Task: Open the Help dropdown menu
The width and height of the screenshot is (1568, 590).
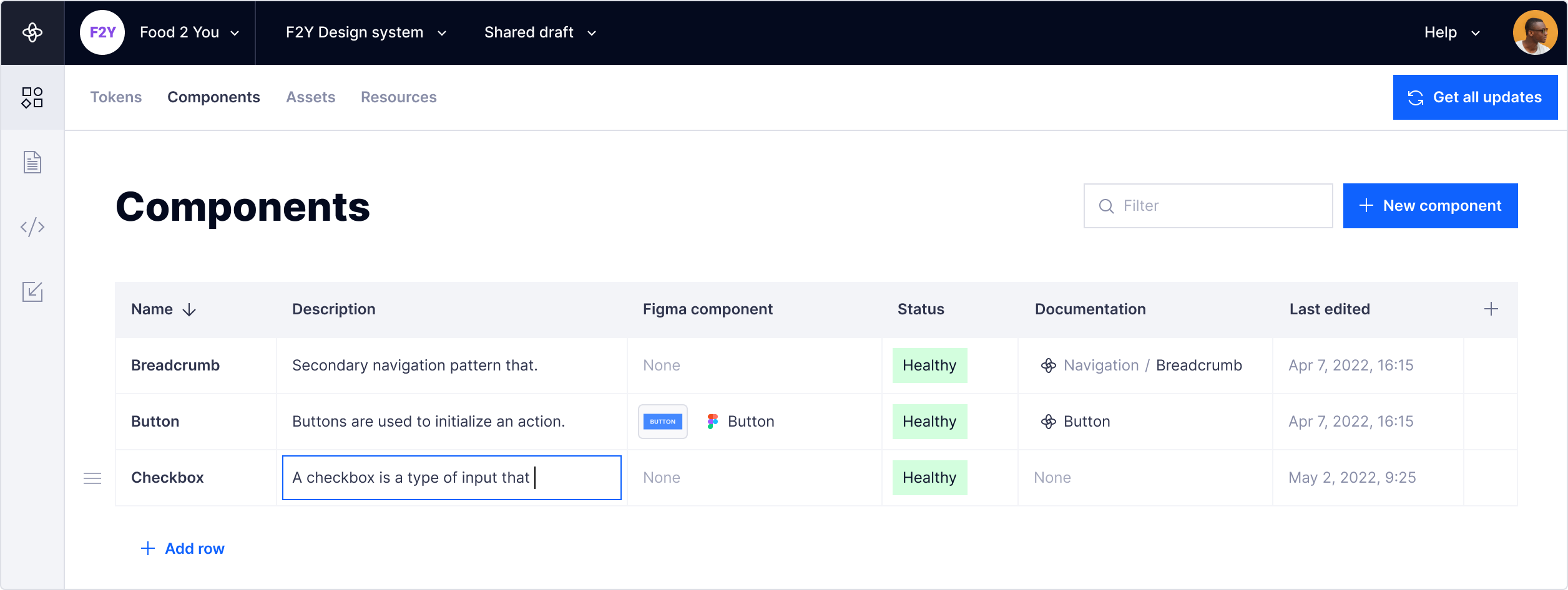Action: click(1453, 32)
